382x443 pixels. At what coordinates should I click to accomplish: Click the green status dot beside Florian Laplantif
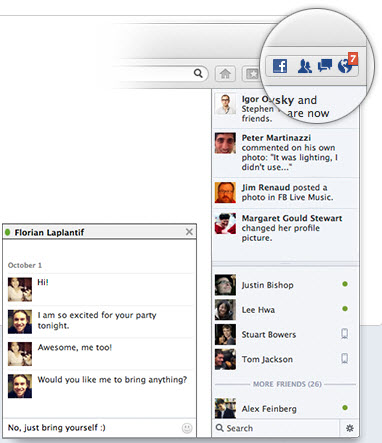coord(8,232)
